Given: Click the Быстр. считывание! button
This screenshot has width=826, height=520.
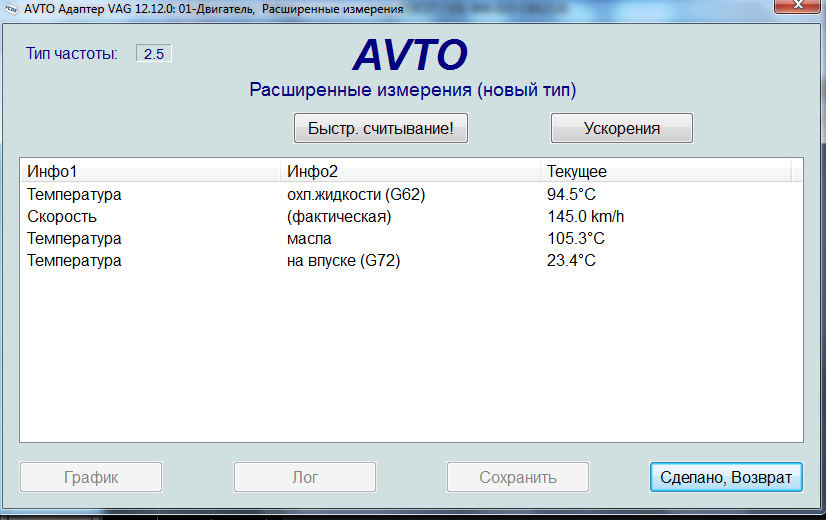Looking at the screenshot, I should click(x=380, y=128).
